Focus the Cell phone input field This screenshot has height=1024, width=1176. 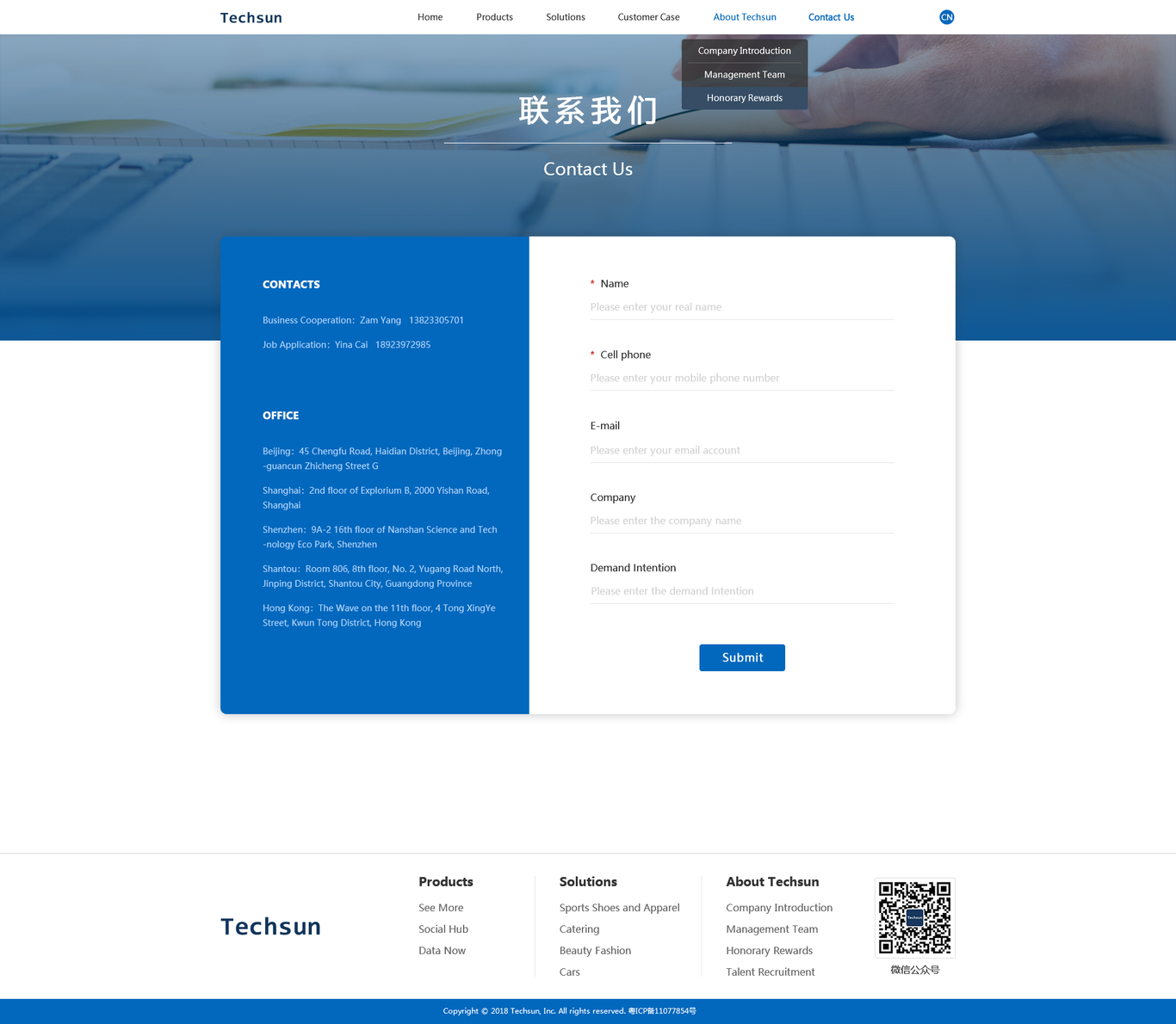[742, 378]
